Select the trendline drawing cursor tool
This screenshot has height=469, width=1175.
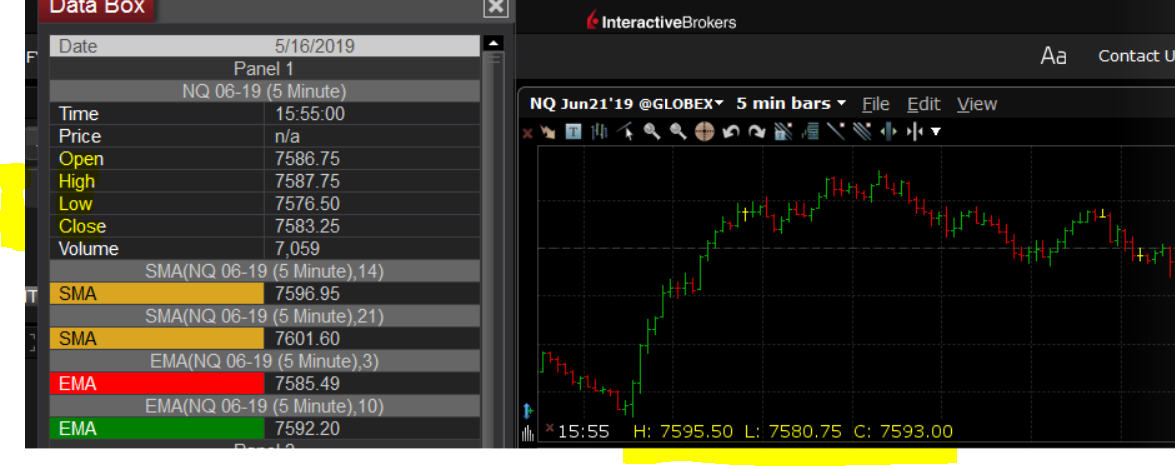pos(625,132)
